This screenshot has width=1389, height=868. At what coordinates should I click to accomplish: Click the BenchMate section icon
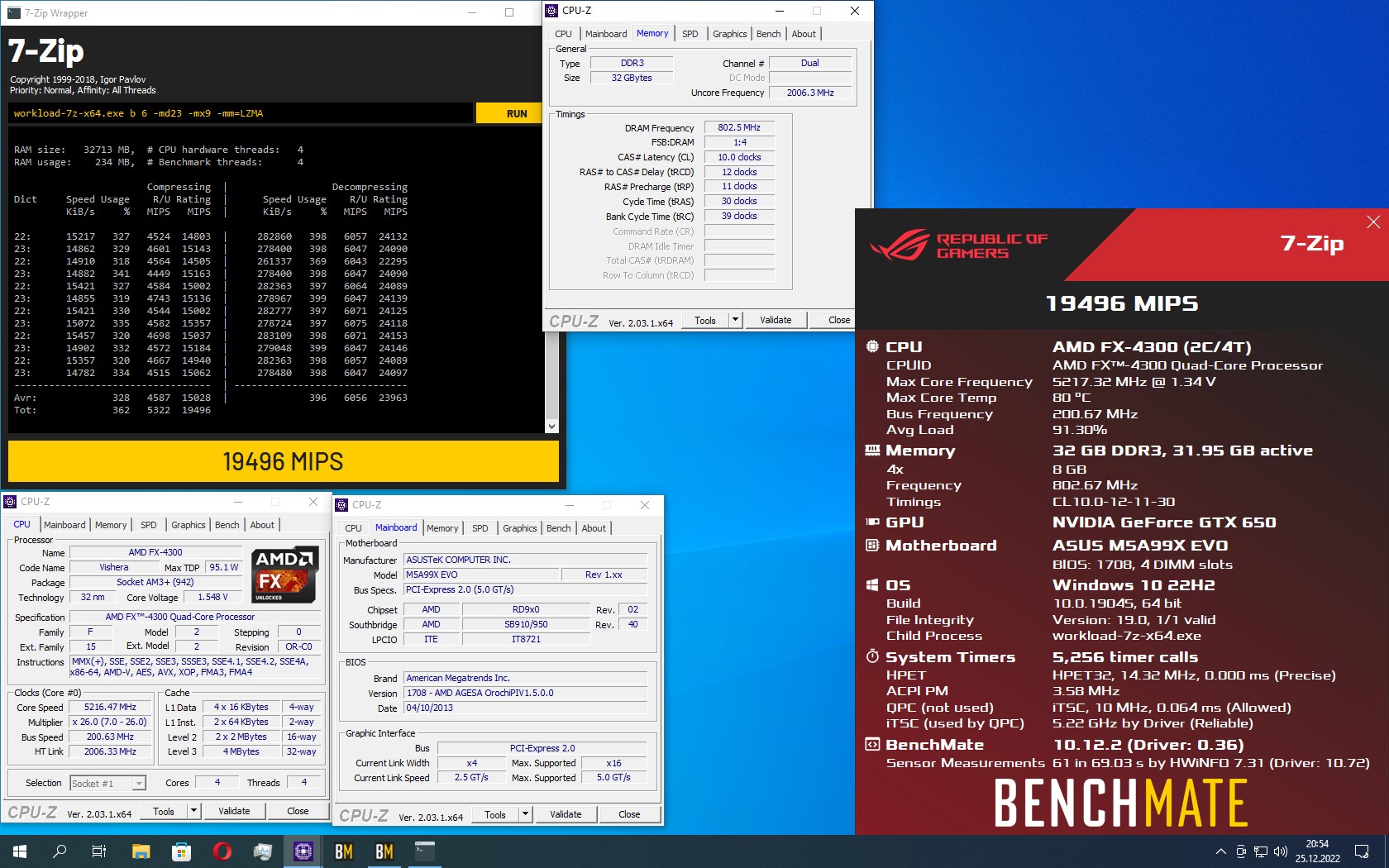click(x=872, y=744)
